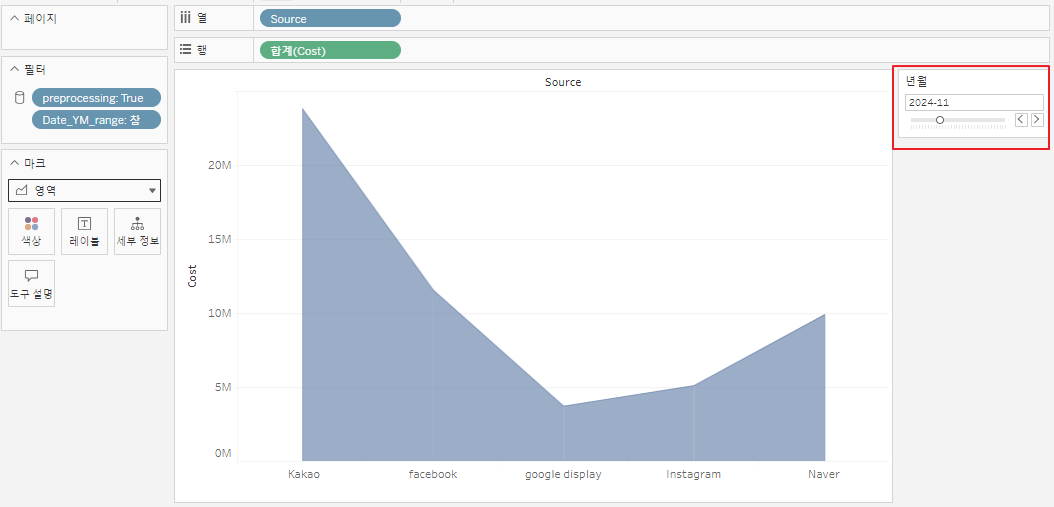
Task: Click the Kakao axis label
Action: (x=304, y=474)
